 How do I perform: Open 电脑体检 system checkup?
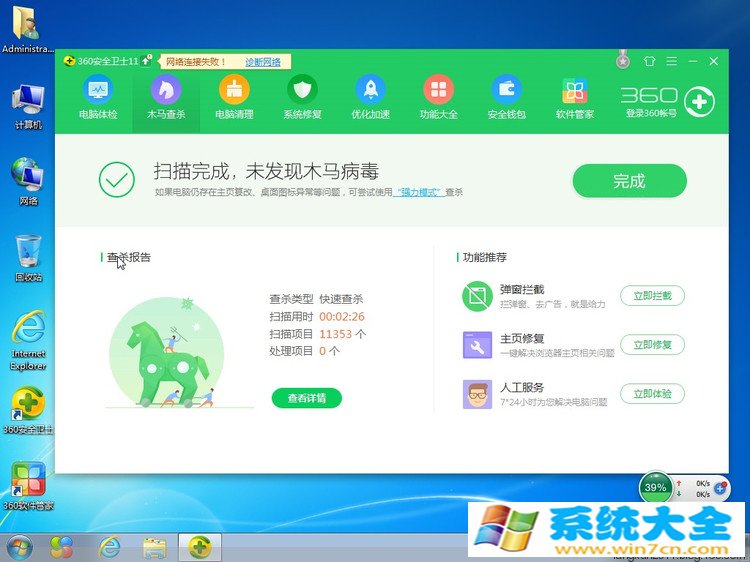(98, 98)
